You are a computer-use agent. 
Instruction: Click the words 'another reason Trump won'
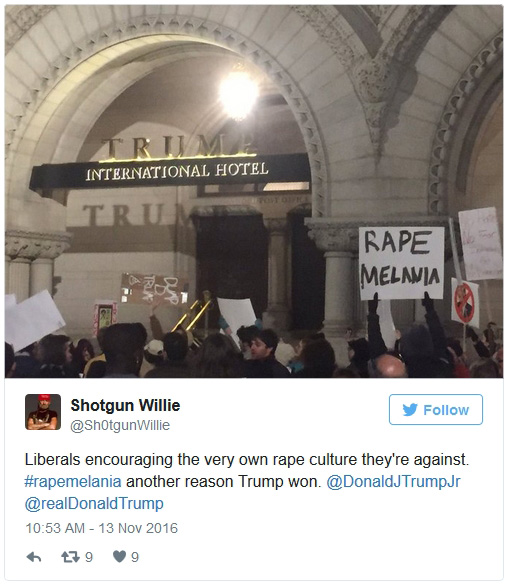pos(223,481)
